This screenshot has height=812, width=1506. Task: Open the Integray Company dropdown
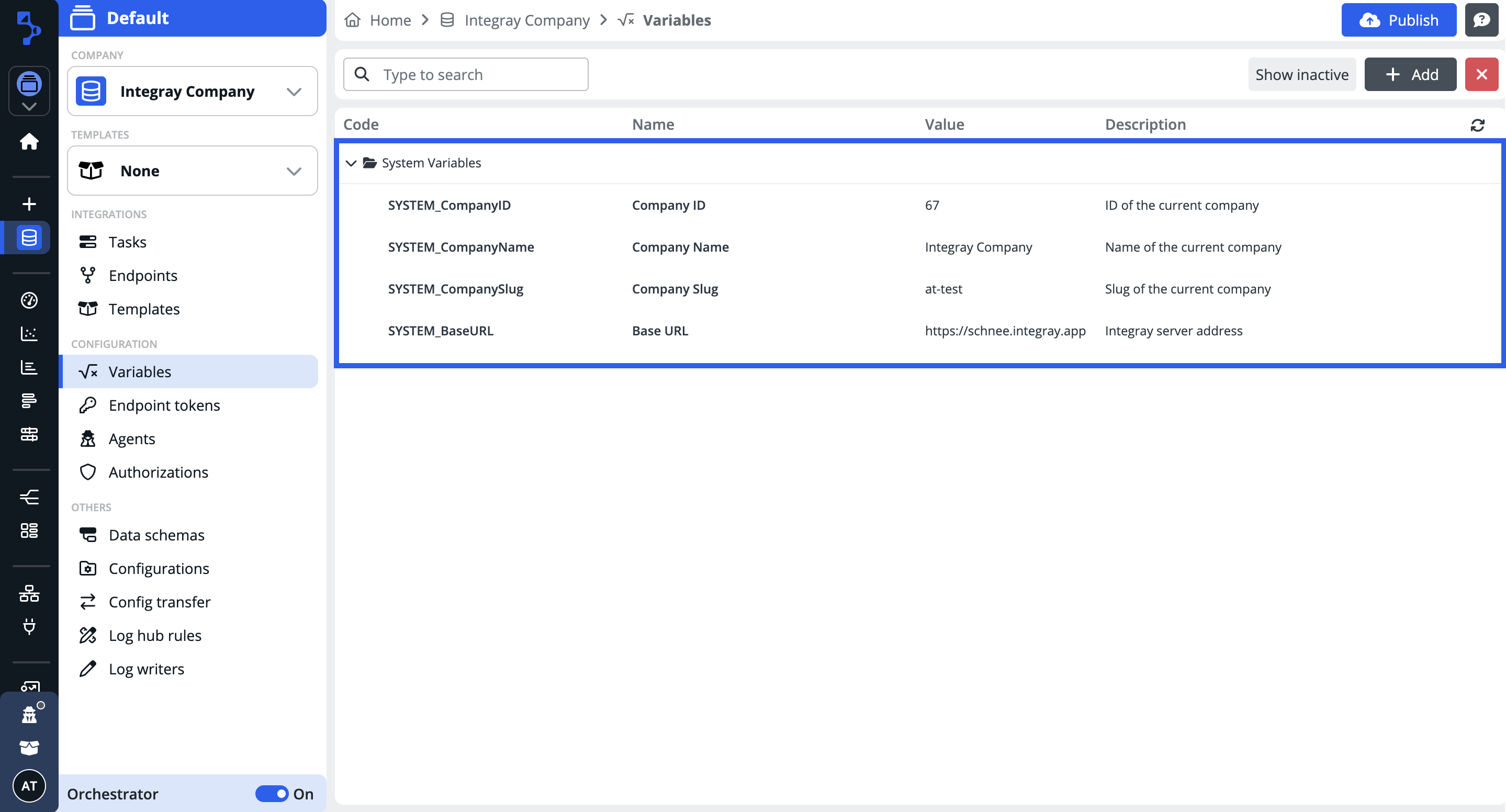coord(193,91)
